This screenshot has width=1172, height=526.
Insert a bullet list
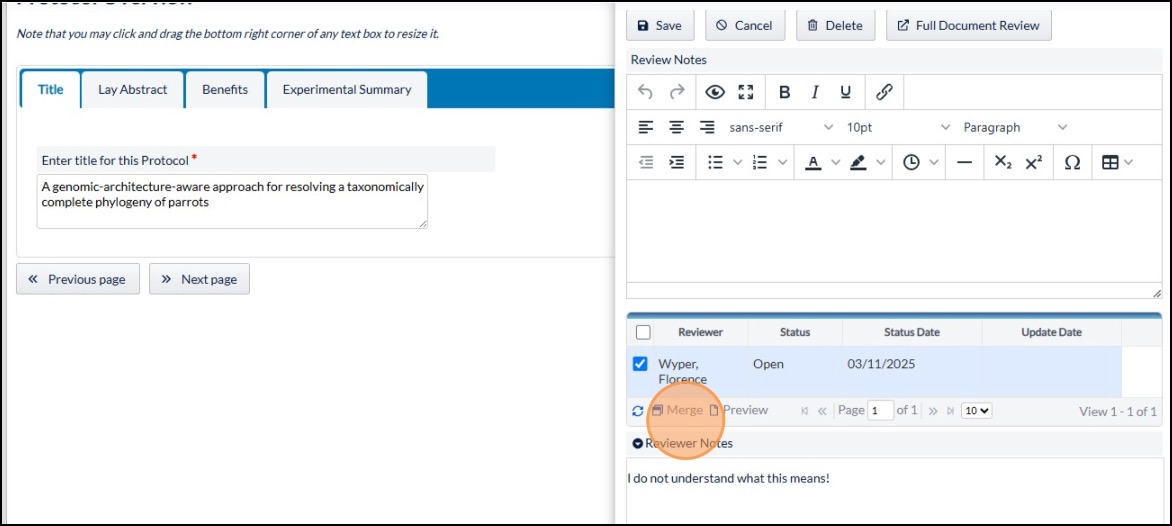pos(715,162)
